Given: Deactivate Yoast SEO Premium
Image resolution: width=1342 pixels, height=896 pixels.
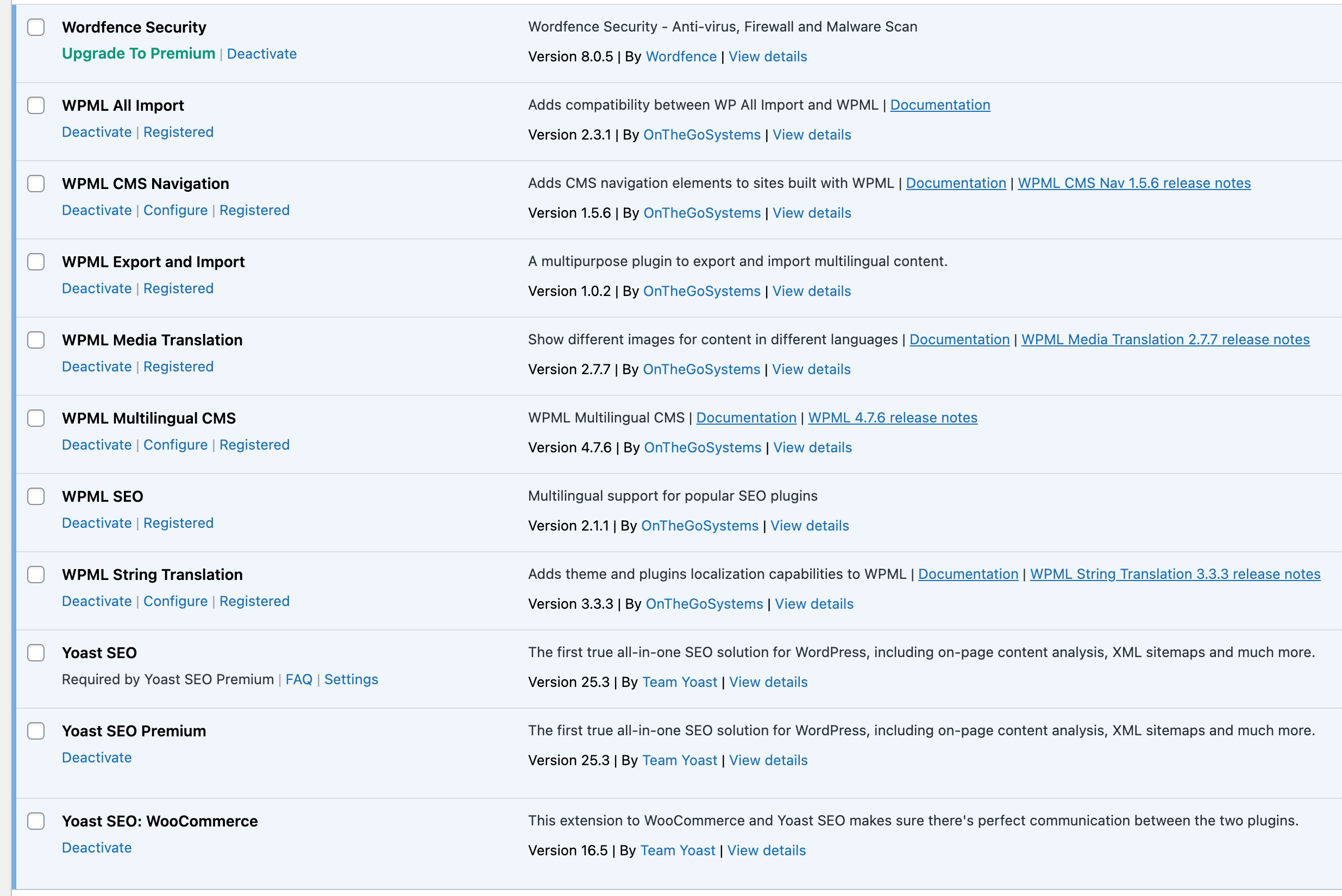Looking at the screenshot, I should point(97,758).
